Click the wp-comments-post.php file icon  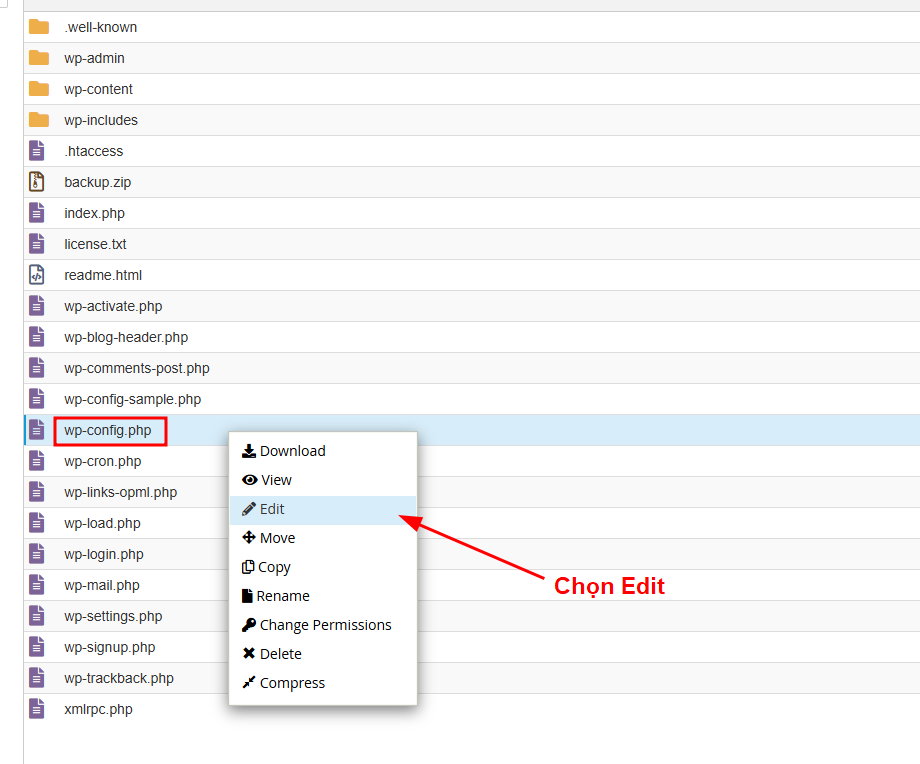[36, 368]
